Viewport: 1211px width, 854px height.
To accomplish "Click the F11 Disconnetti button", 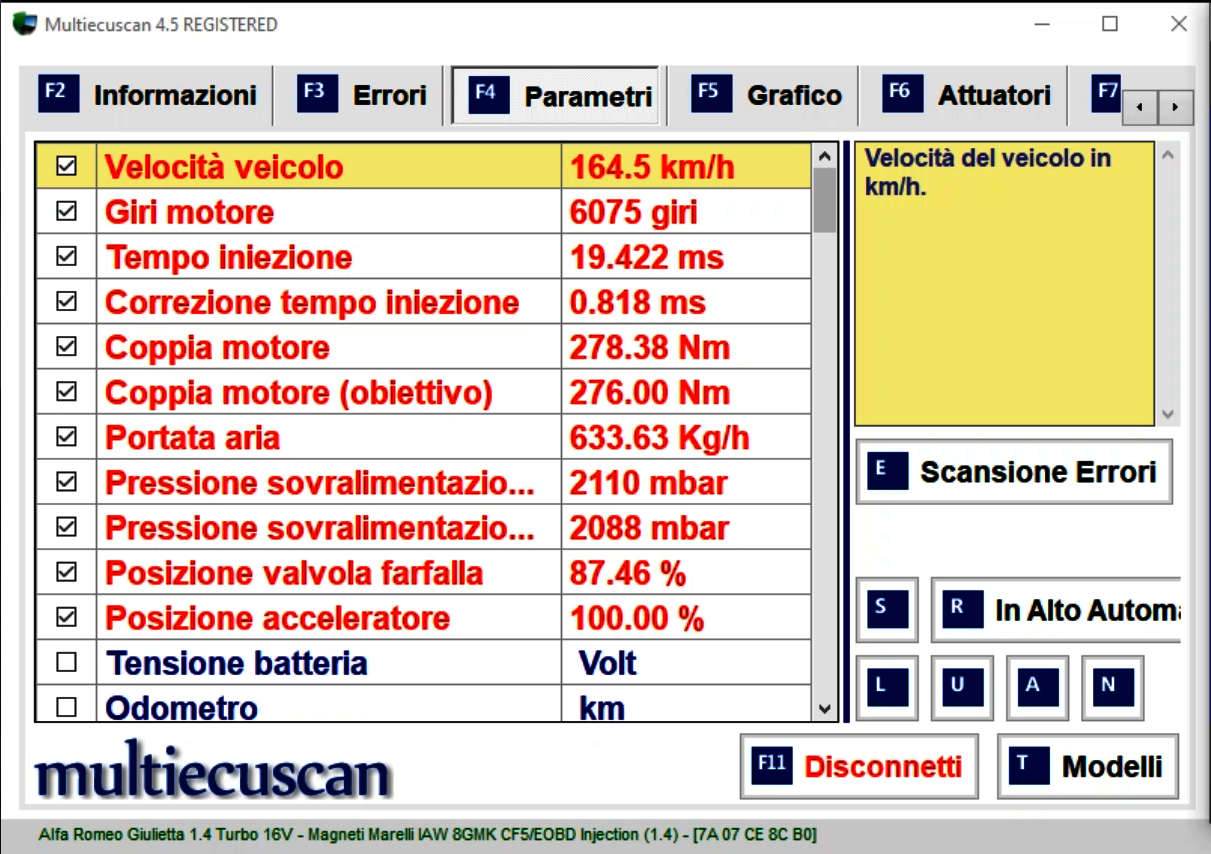I will [859, 767].
